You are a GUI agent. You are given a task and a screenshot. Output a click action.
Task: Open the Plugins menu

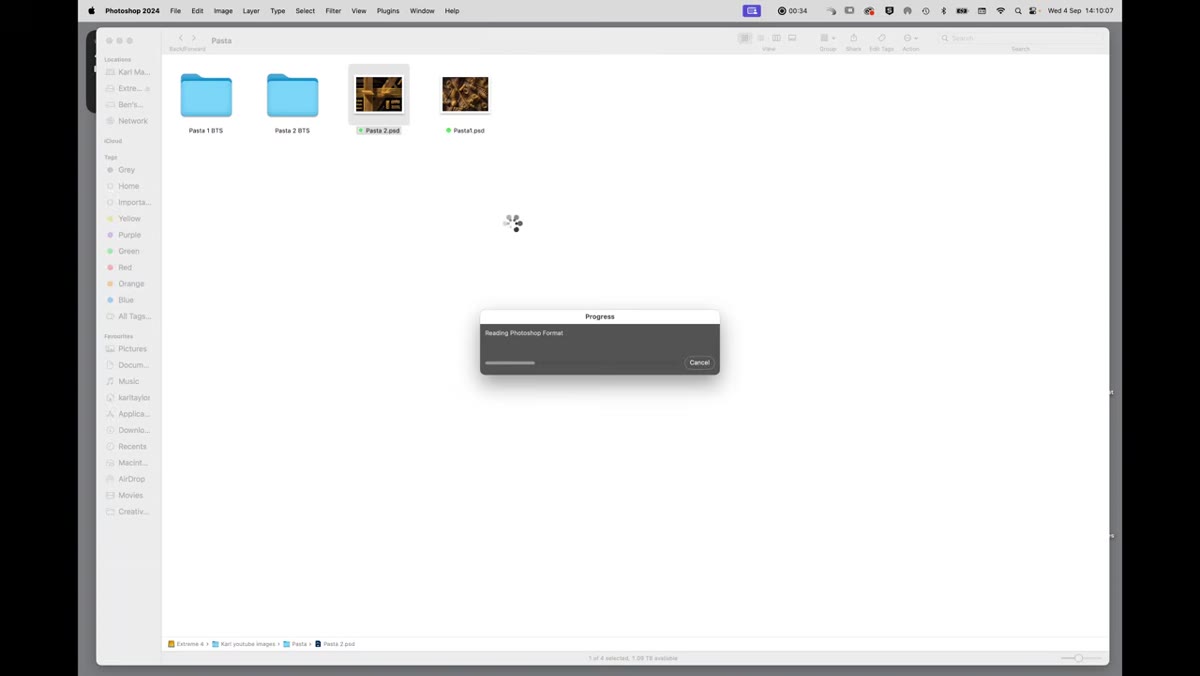(388, 11)
